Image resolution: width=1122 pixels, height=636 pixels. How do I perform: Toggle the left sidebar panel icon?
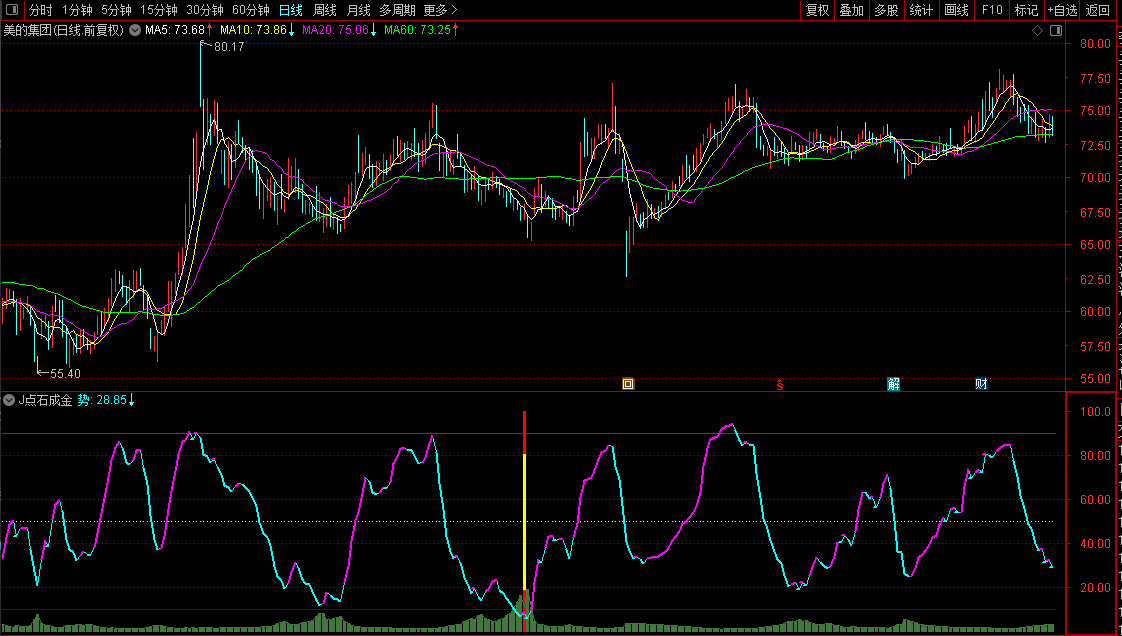pos(11,10)
